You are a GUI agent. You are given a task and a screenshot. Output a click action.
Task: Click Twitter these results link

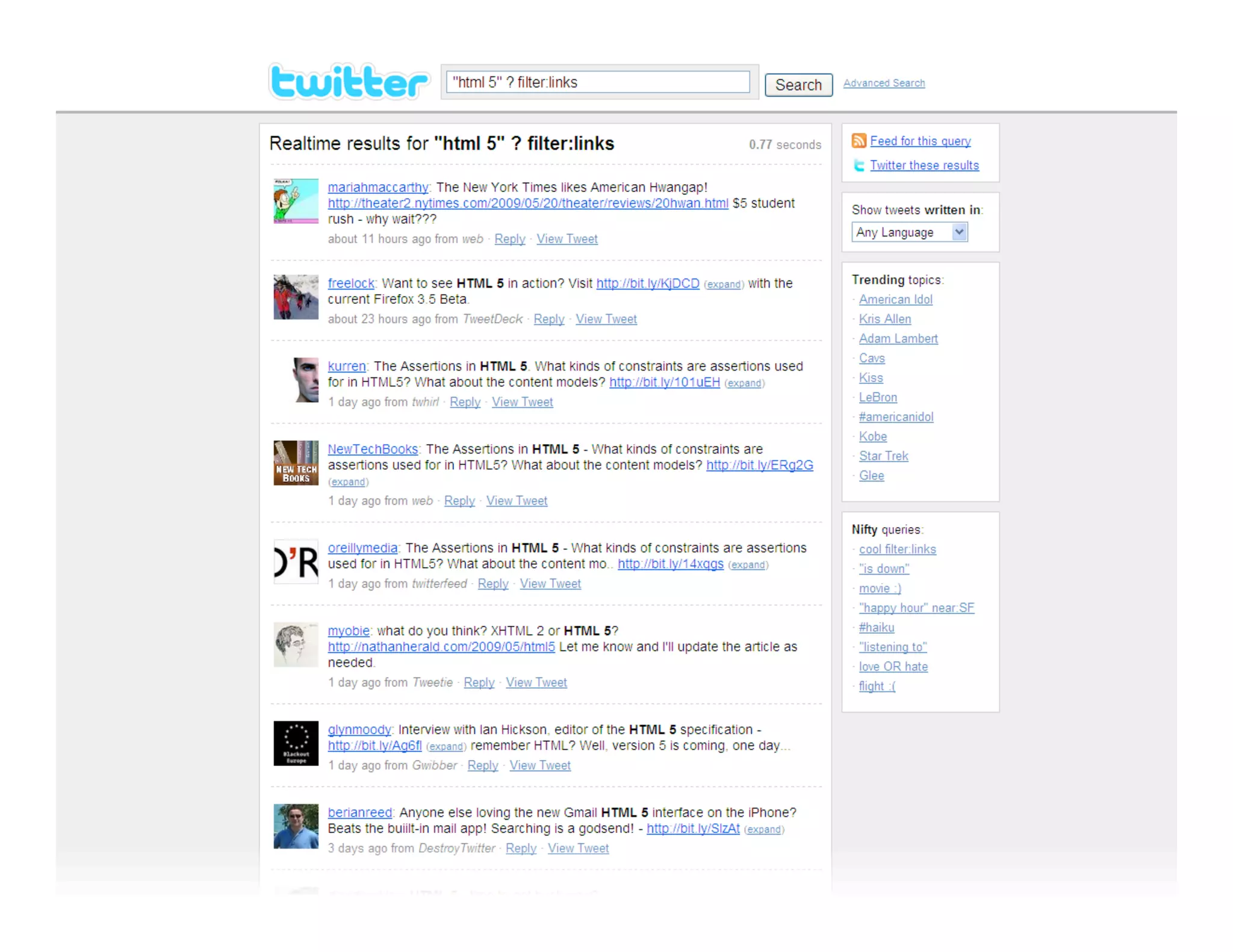pos(924,165)
